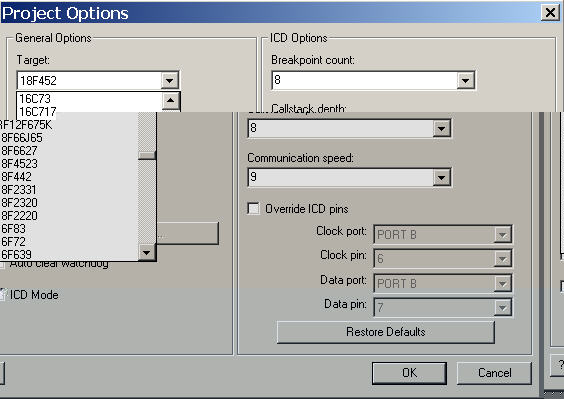This screenshot has width=564, height=399.
Task: Expand the dropdown below Callstack depth showing 8
Action: click(x=441, y=128)
